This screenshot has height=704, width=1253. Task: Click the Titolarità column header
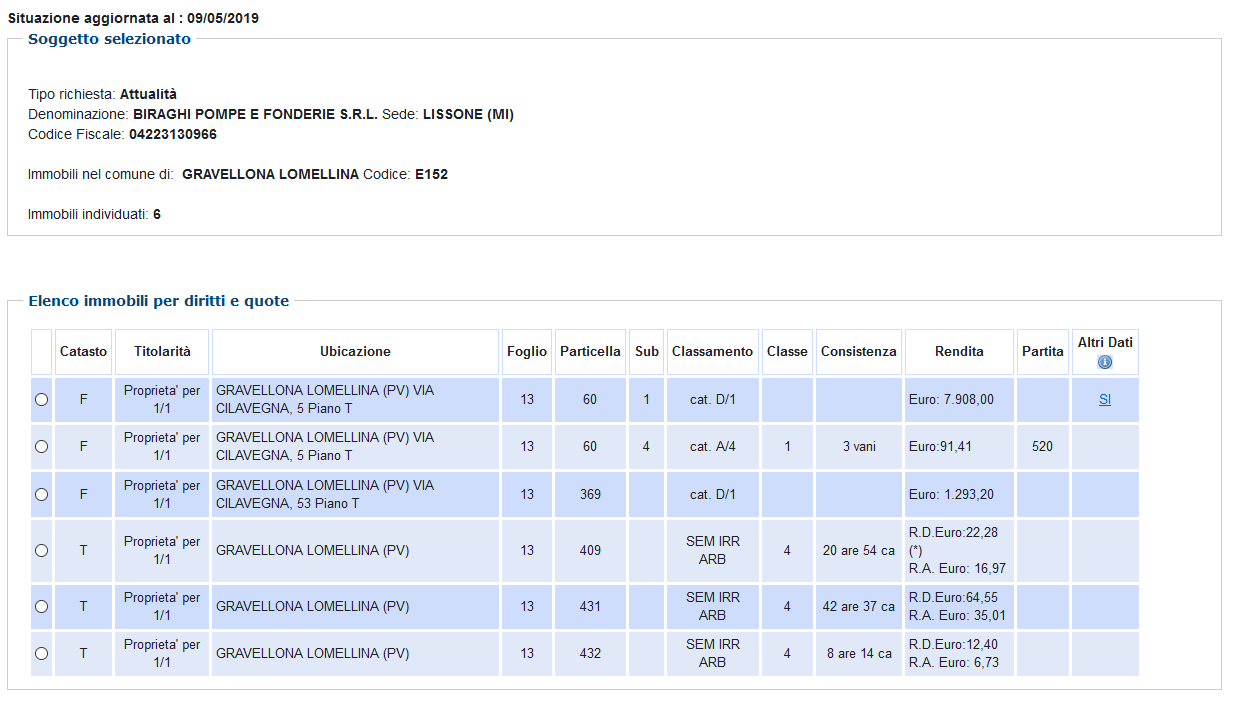[x=162, y=352]
